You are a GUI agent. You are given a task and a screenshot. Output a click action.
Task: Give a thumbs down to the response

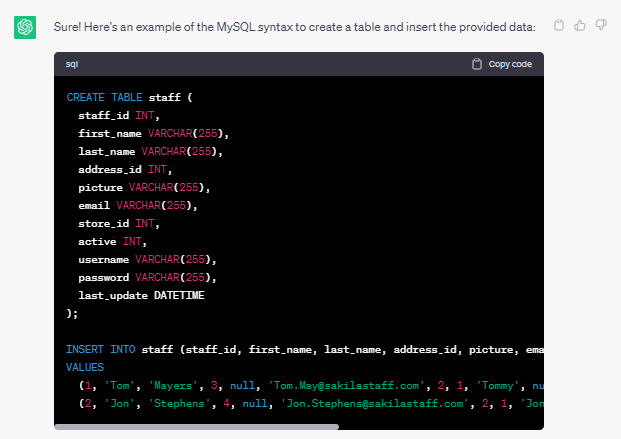tap(601, 25)
